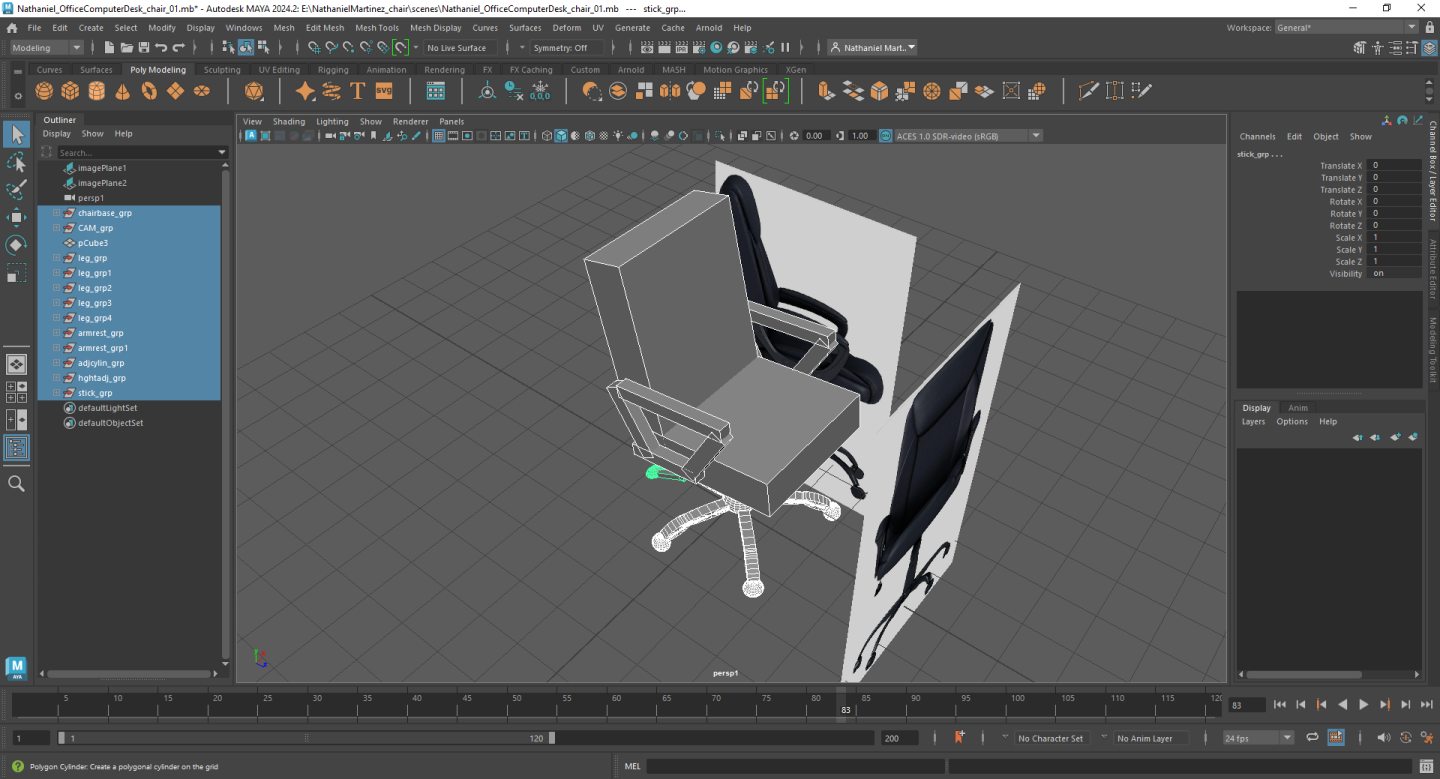Create a polygon cube from the shelf
This screenshot has width=1440, height=779.
pyautogui.click(x=70, y=91)
